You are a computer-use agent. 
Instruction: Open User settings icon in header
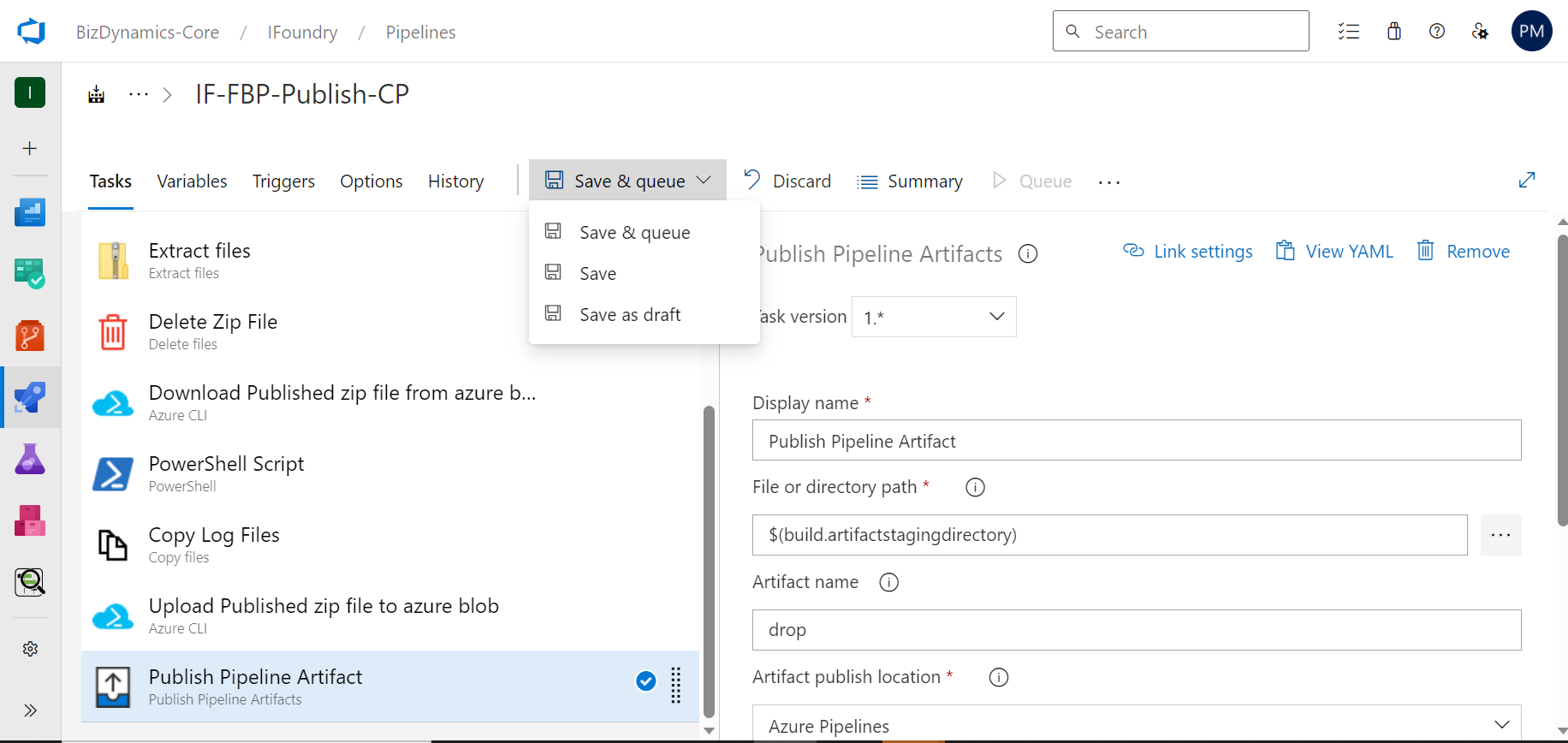click(x=1480, y=32)
